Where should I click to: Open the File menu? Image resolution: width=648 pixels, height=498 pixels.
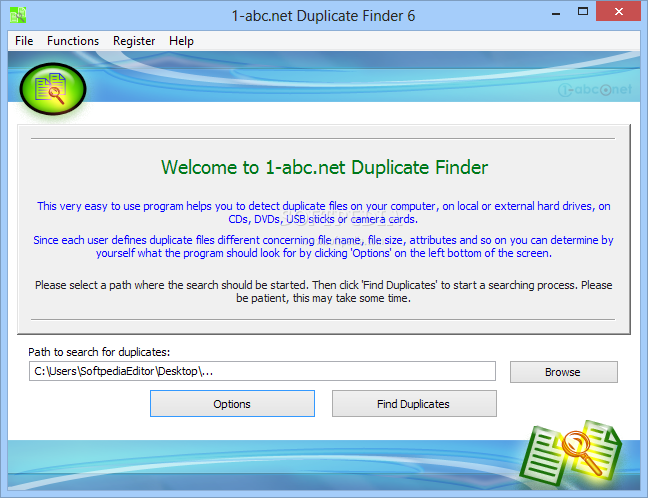click(x=24, y=41)
